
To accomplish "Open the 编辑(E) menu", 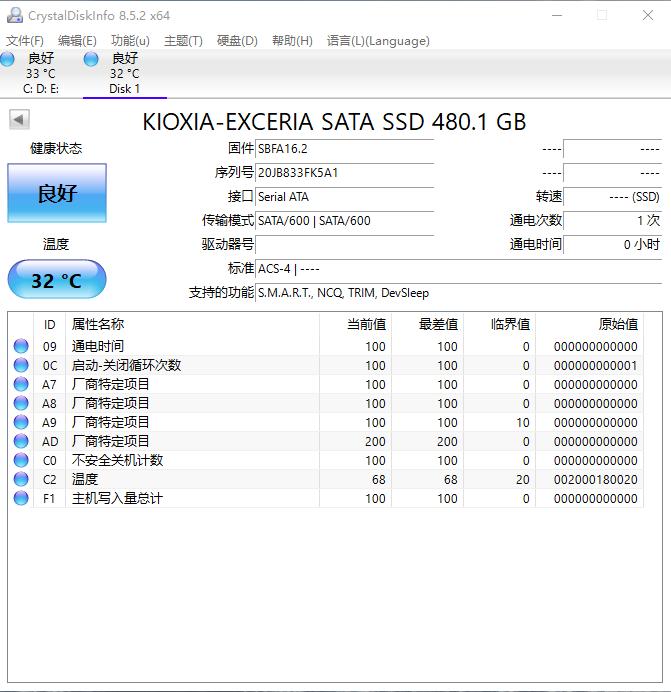I will (77, 41).
